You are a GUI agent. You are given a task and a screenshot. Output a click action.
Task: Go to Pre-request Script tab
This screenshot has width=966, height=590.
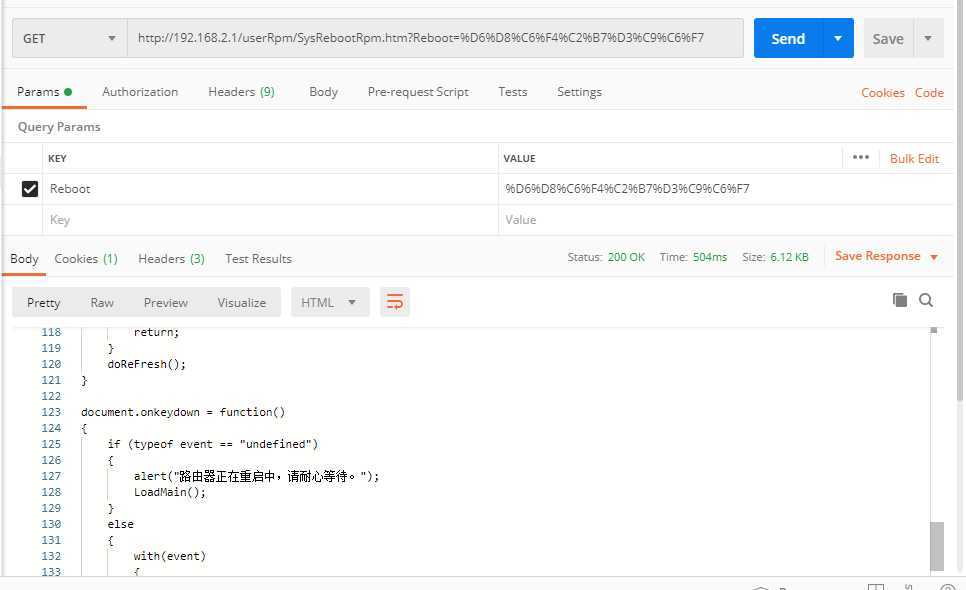click(418, 92)
